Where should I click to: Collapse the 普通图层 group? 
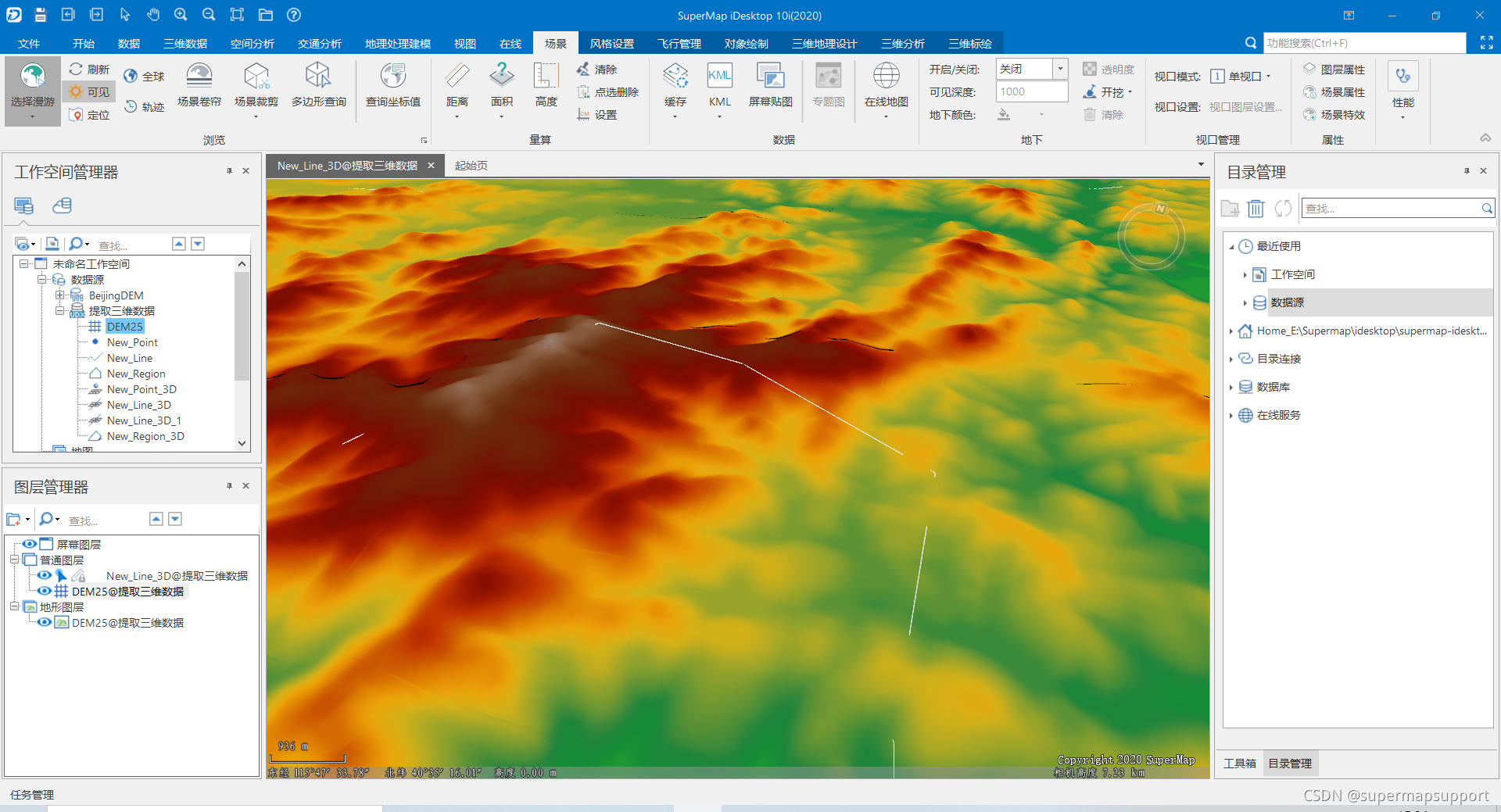click(14, 560)
